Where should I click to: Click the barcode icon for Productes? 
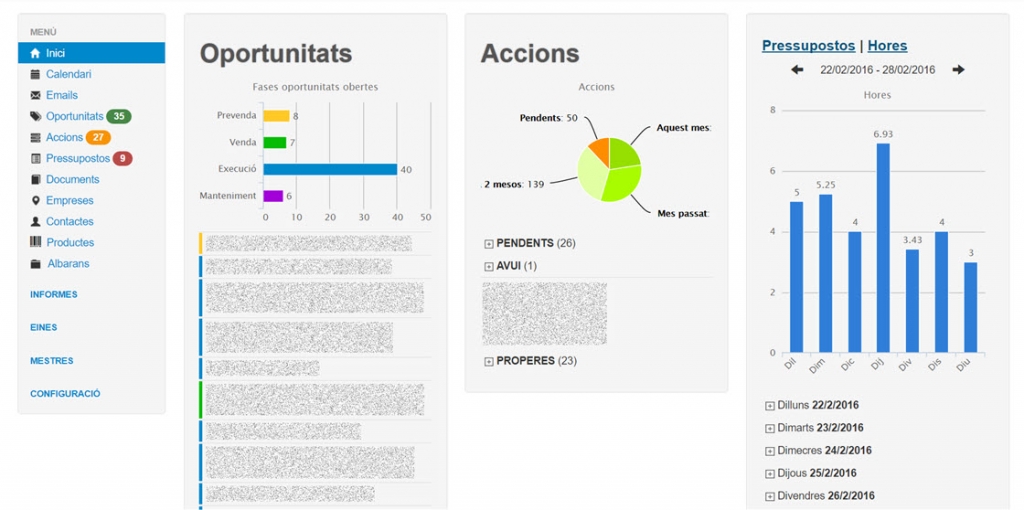pyautogui.click(x=35, y=242)
